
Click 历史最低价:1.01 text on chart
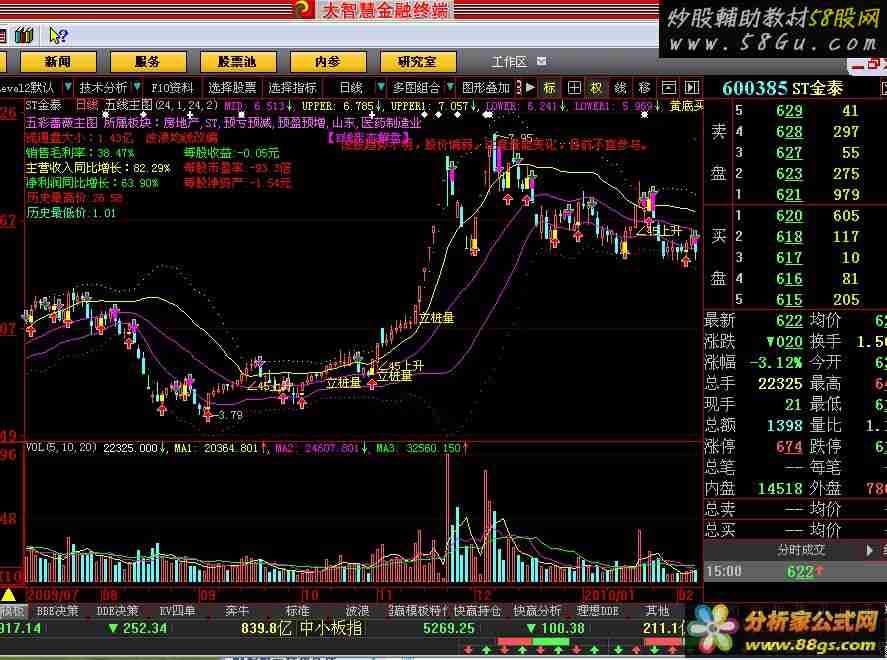[x=71, y=213]
